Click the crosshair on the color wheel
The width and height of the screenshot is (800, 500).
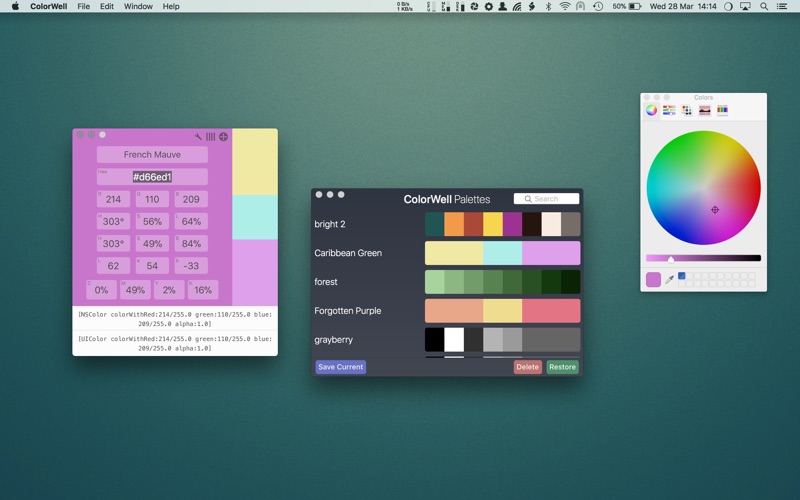click(715, 210)
